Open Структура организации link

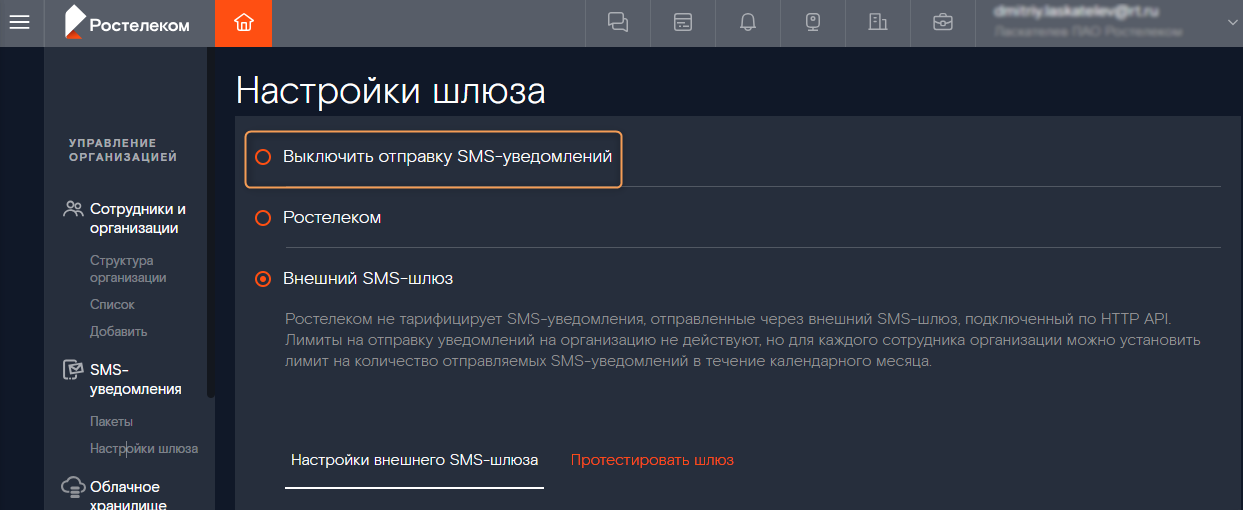pyautogui.click(x=128, y=269)
